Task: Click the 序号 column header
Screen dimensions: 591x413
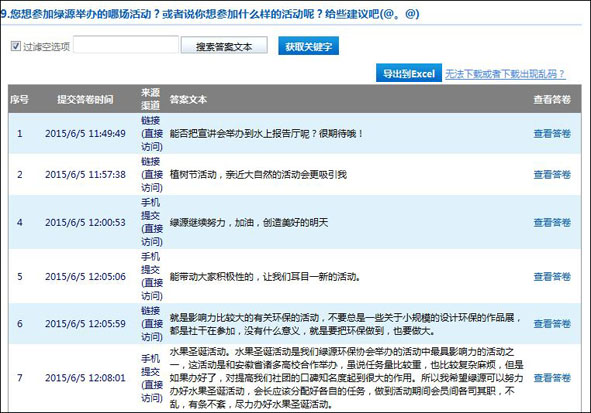Action: tap(19, 99)
